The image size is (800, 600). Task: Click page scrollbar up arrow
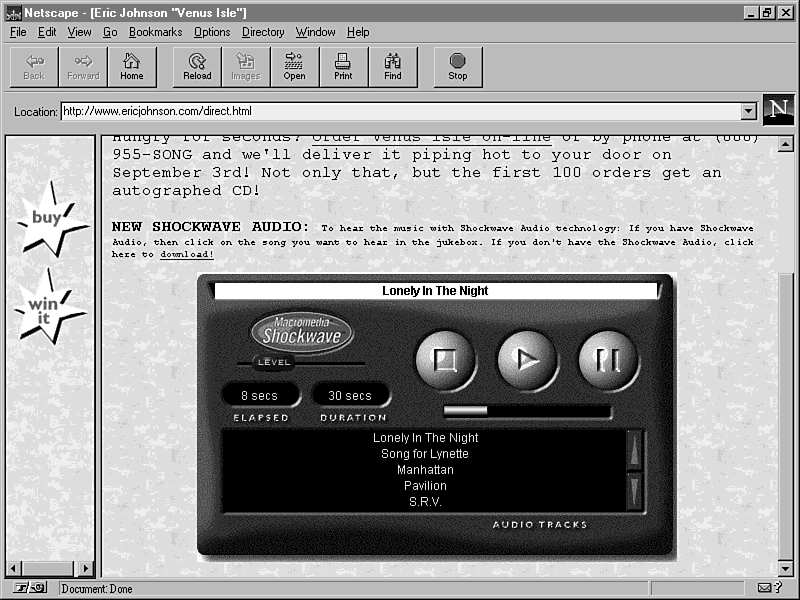point(785,144)
